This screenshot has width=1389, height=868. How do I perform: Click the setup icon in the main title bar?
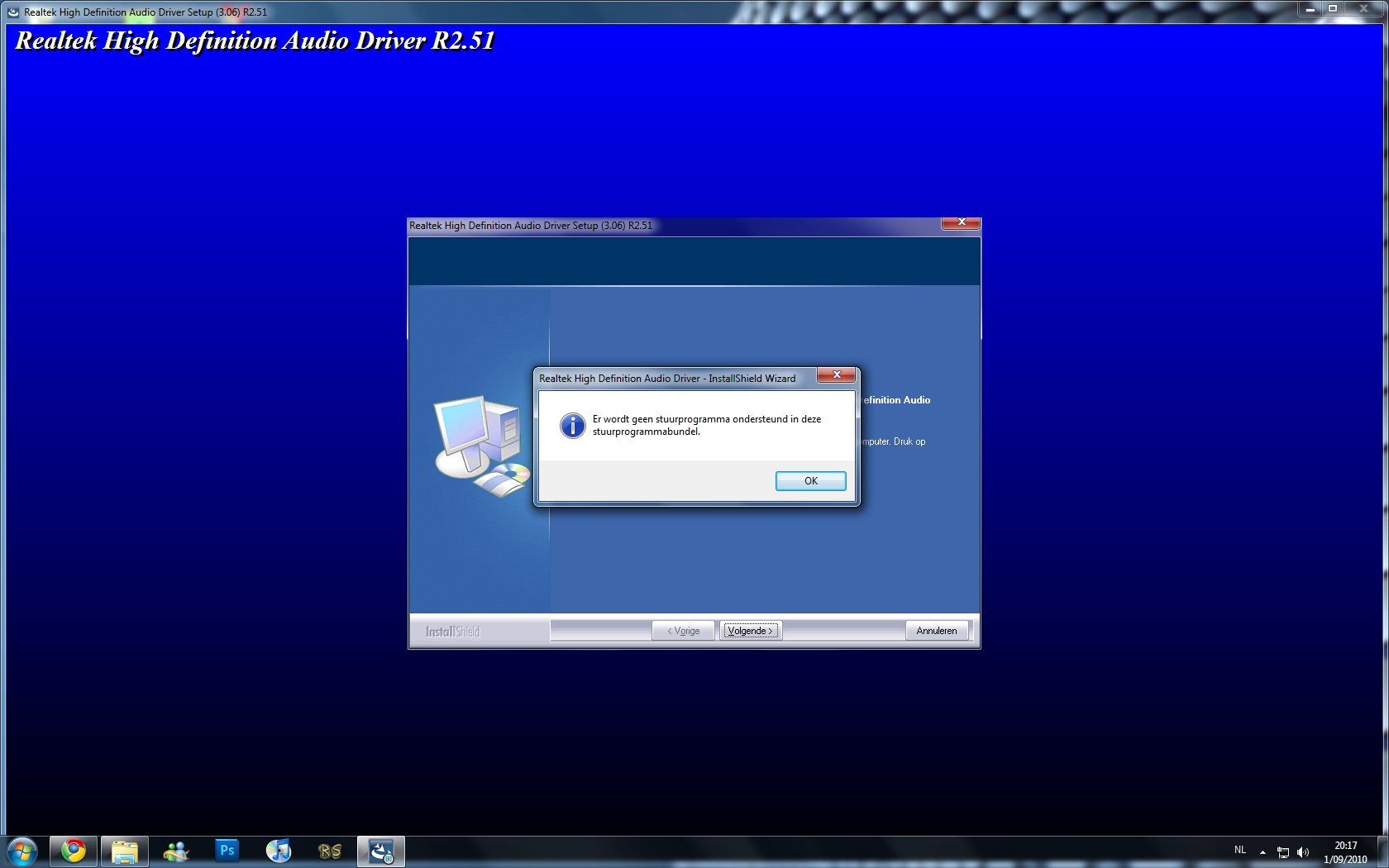(x=13, y=12)
